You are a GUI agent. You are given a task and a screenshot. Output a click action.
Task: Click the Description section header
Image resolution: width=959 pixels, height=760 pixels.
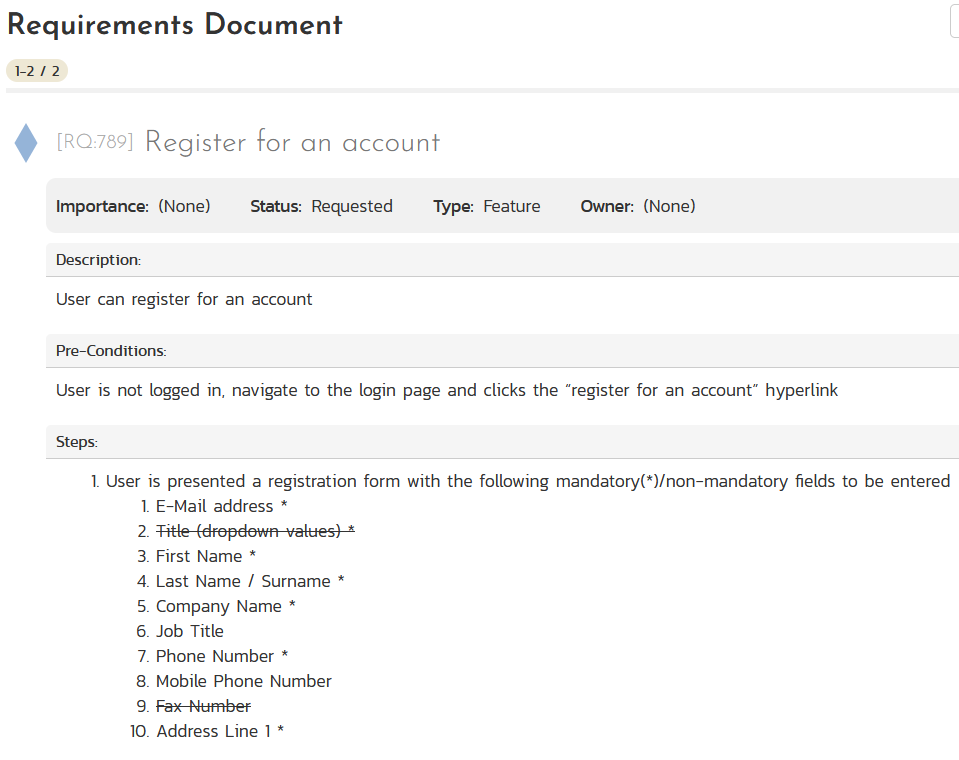point(98,260)
